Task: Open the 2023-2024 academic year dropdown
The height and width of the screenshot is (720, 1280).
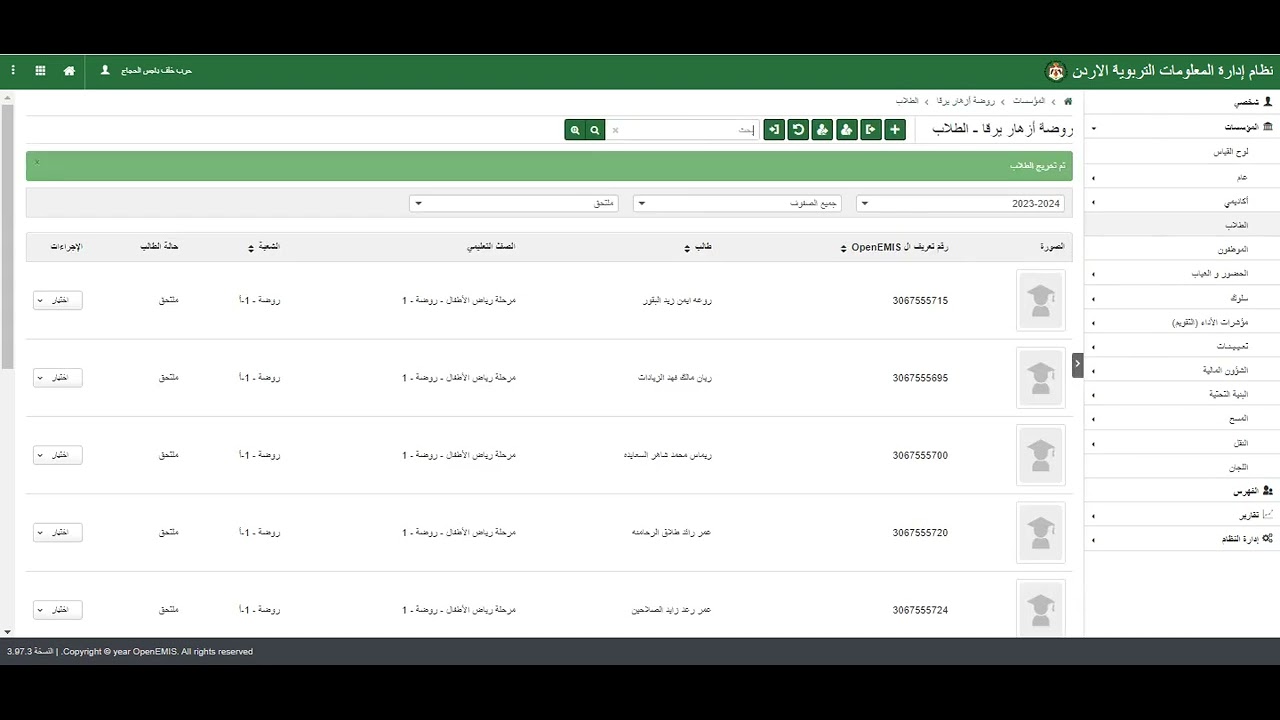Action: click(x=961, y=203)
